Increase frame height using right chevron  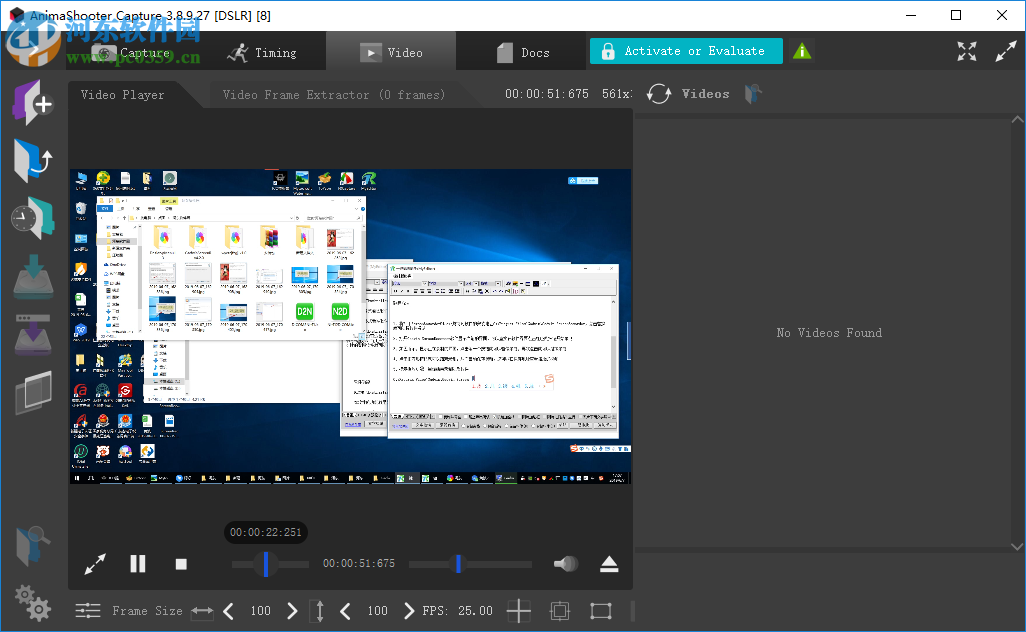pyautogui.click(x=408, y=610)
